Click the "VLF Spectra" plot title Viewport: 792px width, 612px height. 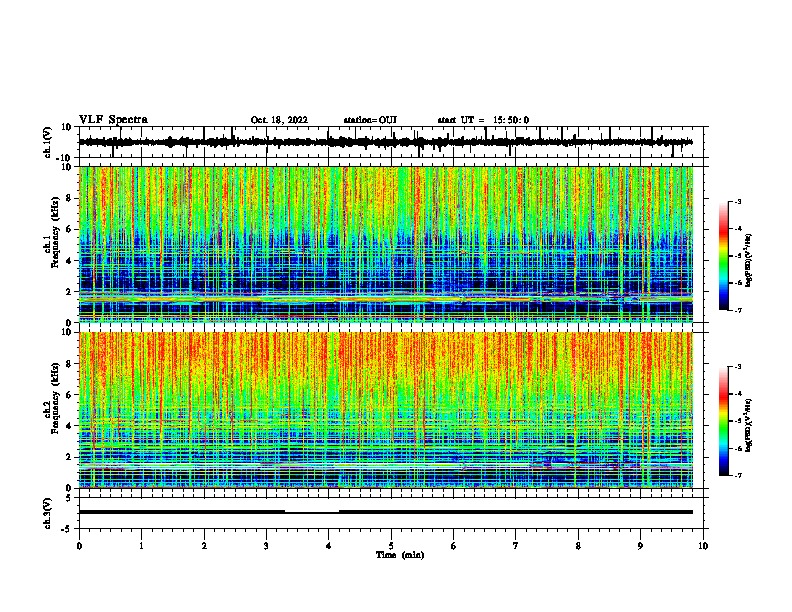tap(113, 120)
